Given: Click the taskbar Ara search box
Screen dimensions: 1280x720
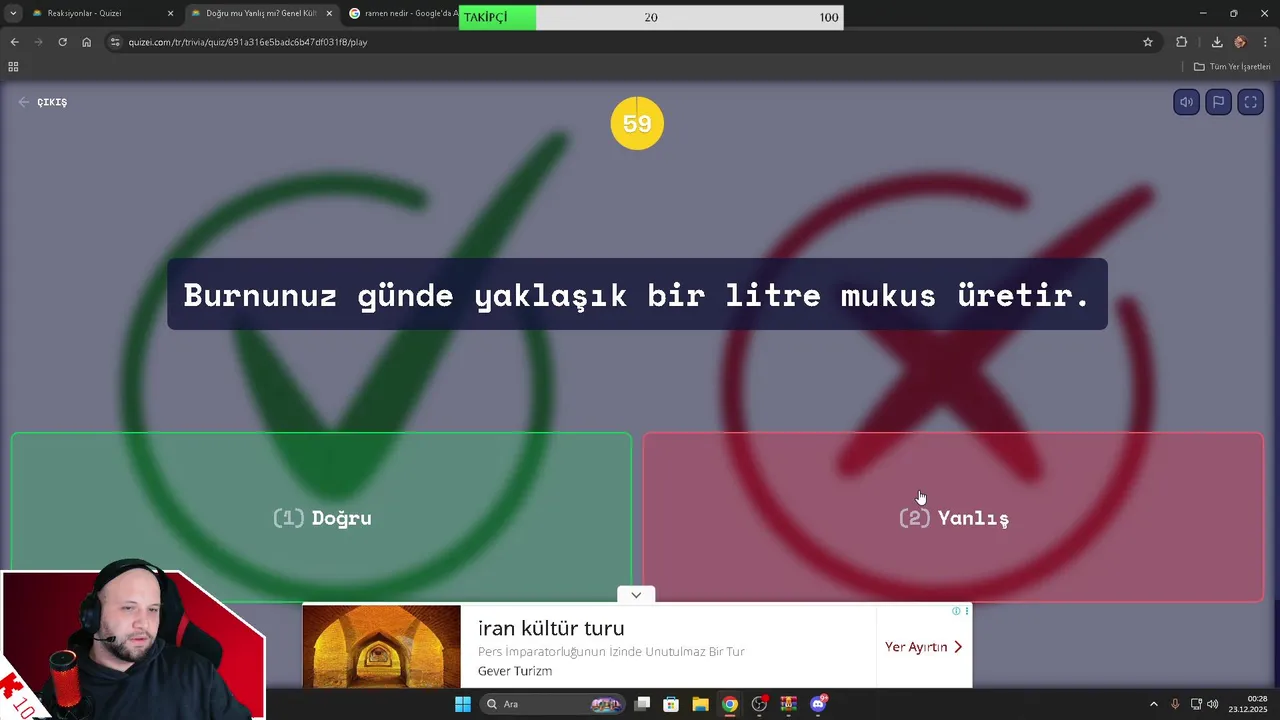Looking at the screenshot, I should coord(552,704).
